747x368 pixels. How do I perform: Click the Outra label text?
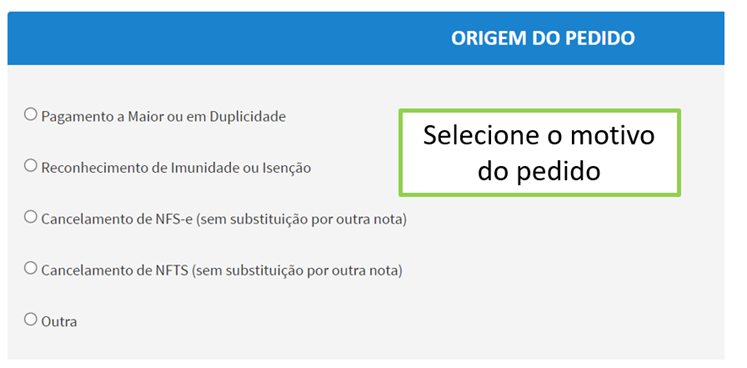59,322
